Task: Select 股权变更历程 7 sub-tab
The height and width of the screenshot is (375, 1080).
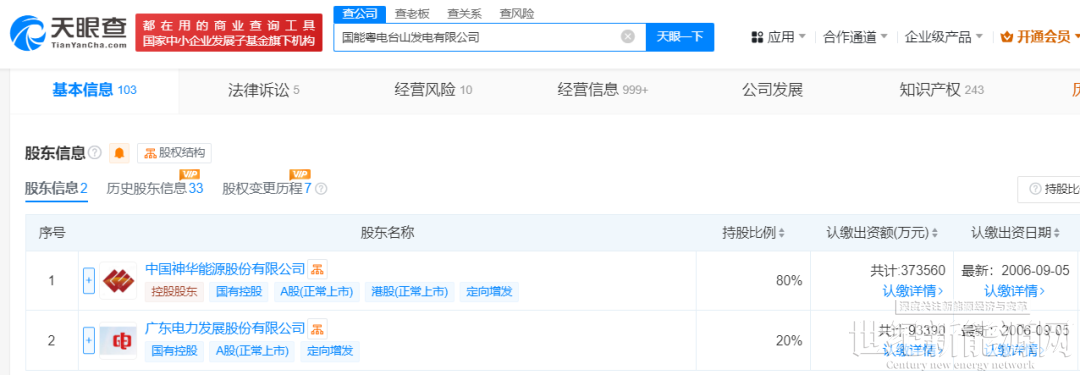Action: tap(267, 188)
